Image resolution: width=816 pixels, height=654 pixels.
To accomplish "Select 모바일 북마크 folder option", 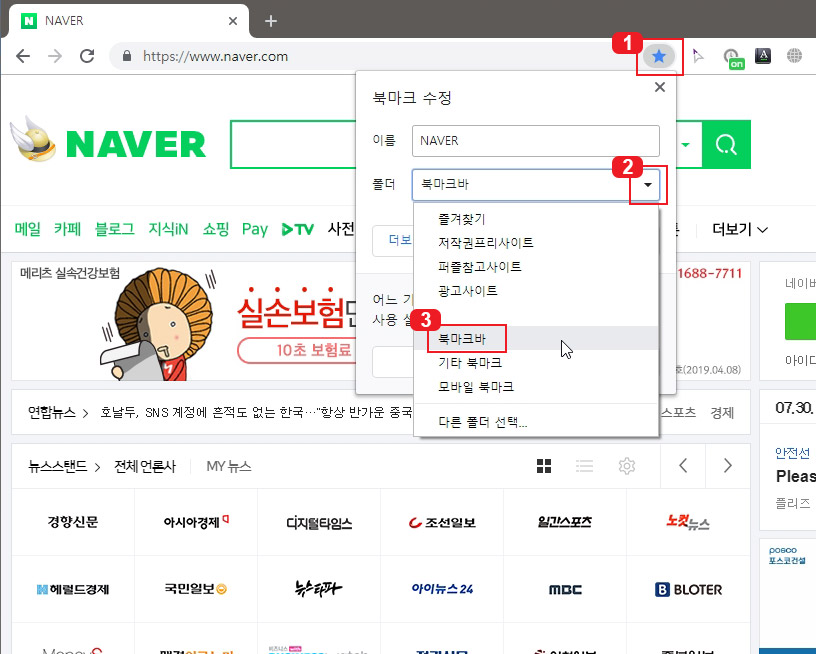I will (x=536, y=387).
